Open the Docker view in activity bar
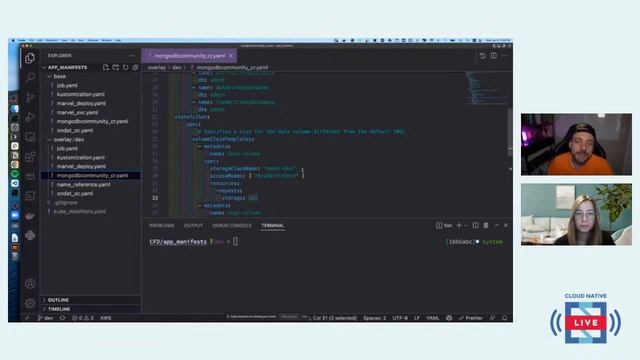 coord(30,216)
